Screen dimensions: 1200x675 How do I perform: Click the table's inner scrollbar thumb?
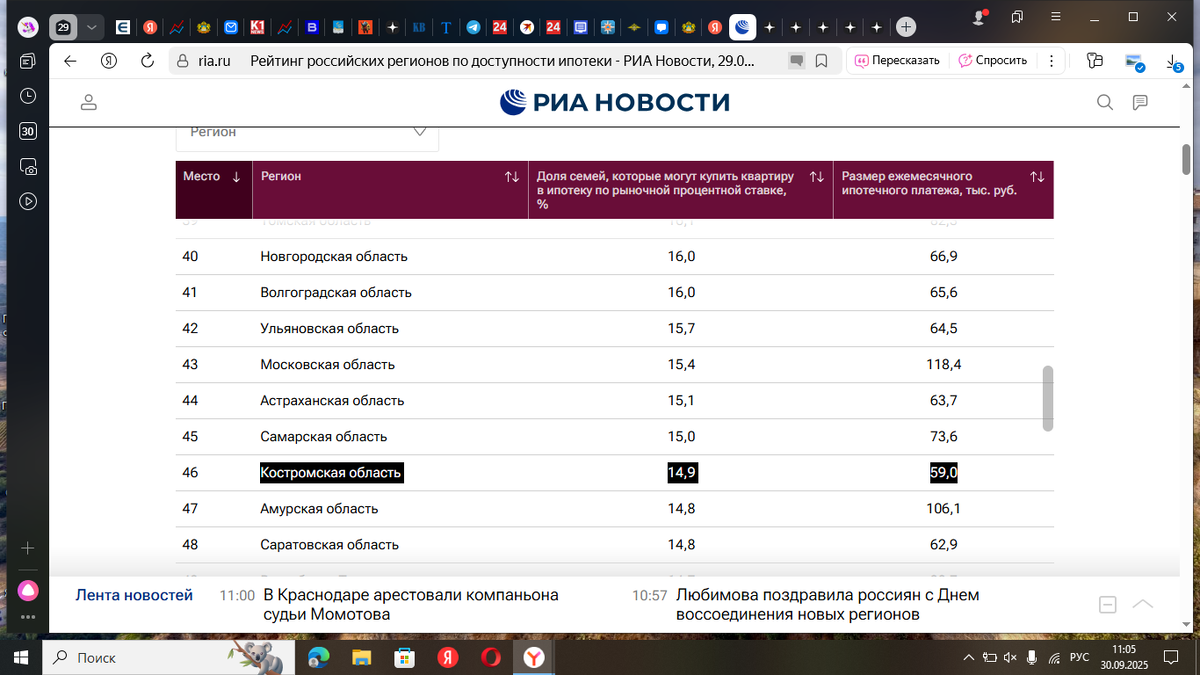click(1048, 398)
